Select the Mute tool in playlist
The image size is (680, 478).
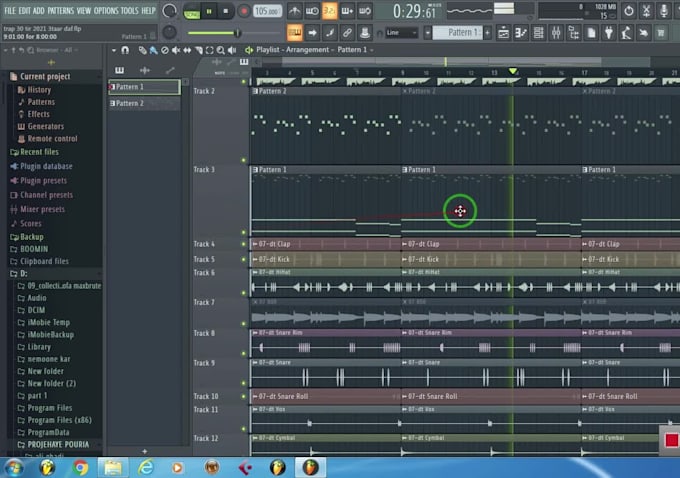coord(176,50)
